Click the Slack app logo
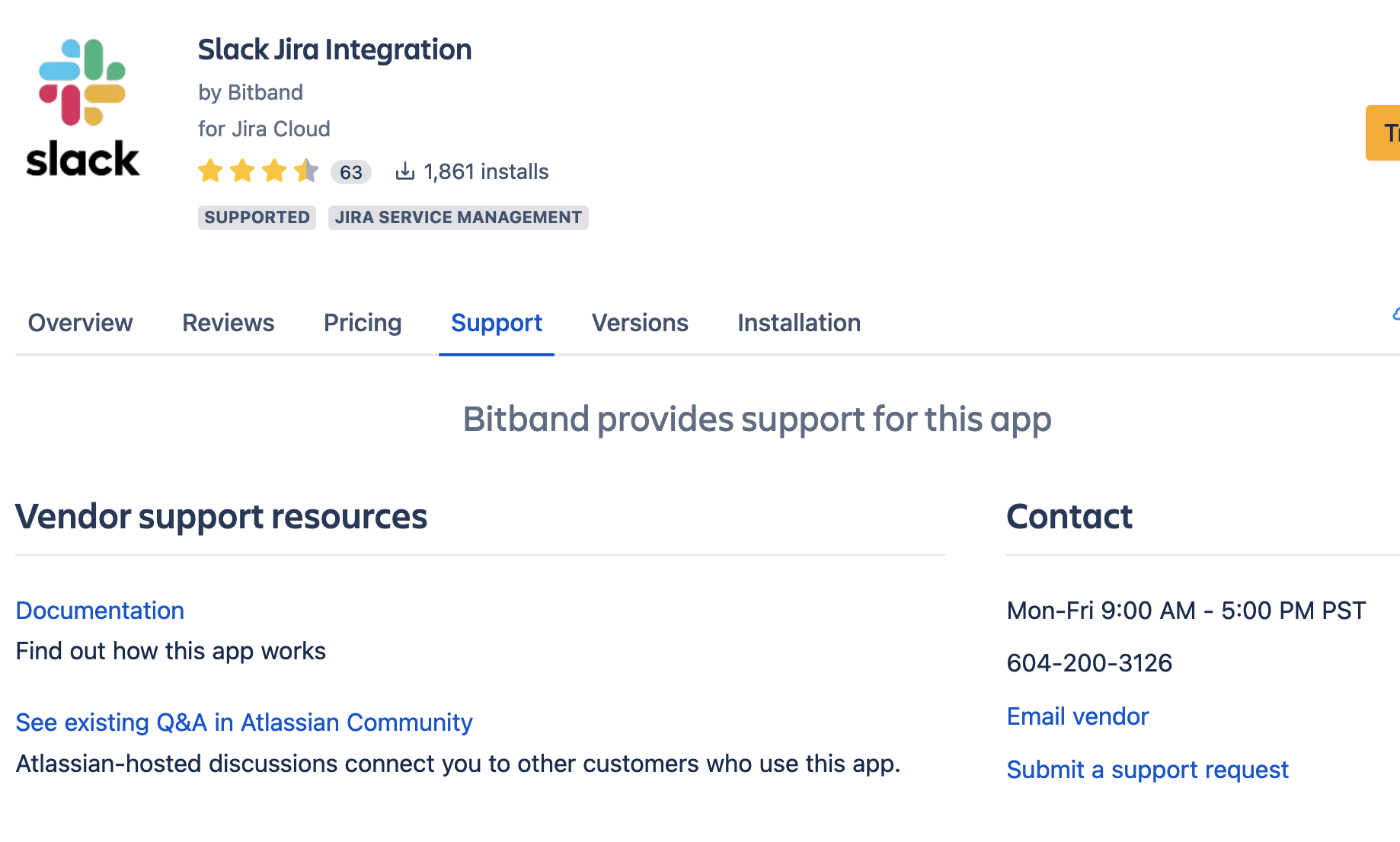This screenshot has height=842, width=1400. (82, 107)
